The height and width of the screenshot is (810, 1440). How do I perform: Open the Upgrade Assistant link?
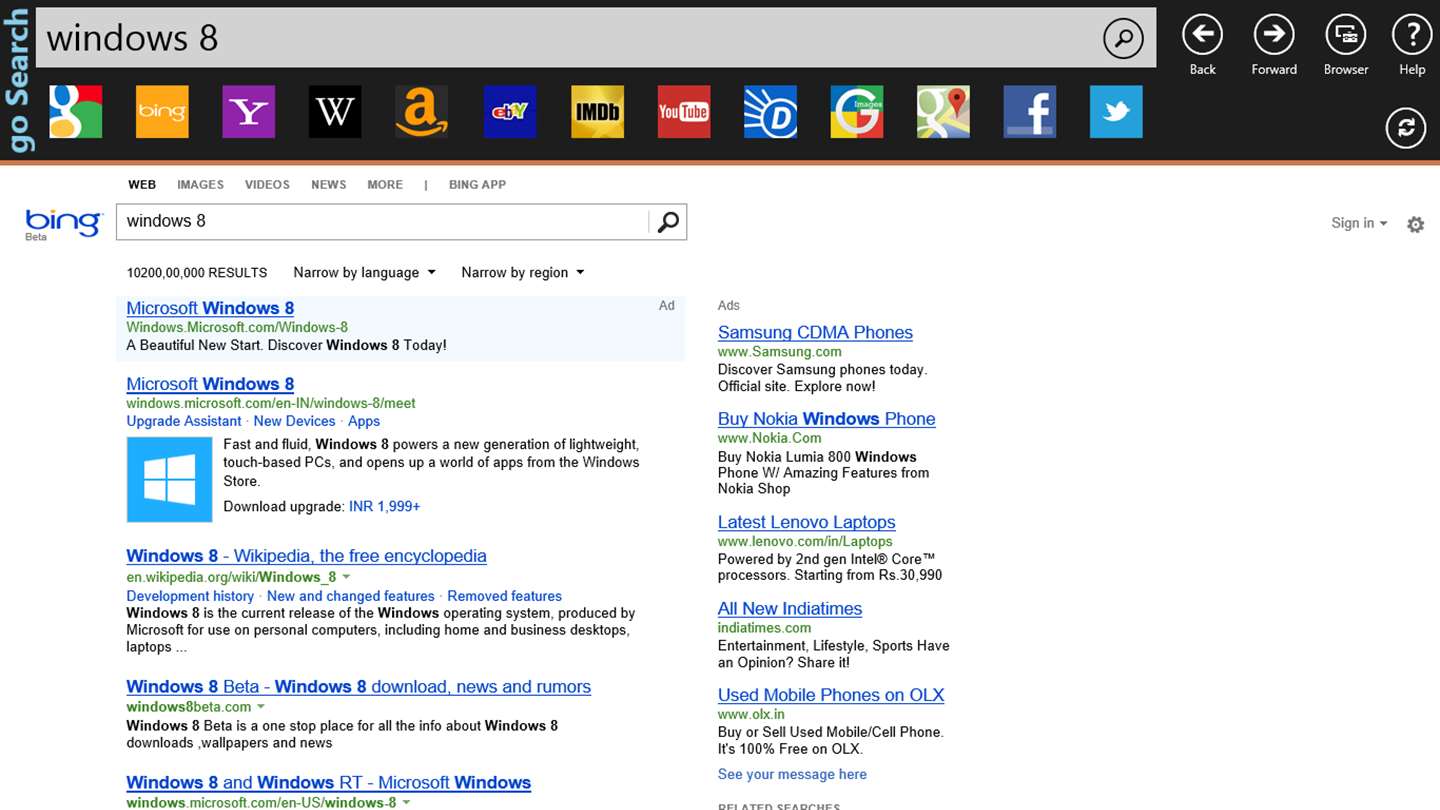click(x=184, y=421)
